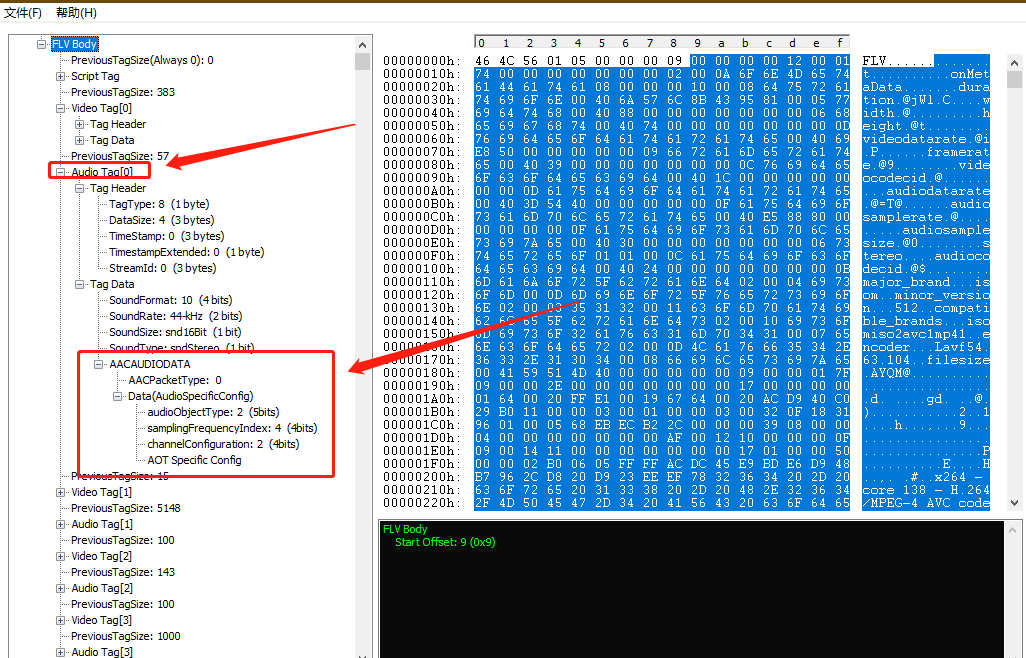Select PreviousTagSize(Always 0): 0 row
This screenshot has height=658, width=1026.
(x=142, y=60)
